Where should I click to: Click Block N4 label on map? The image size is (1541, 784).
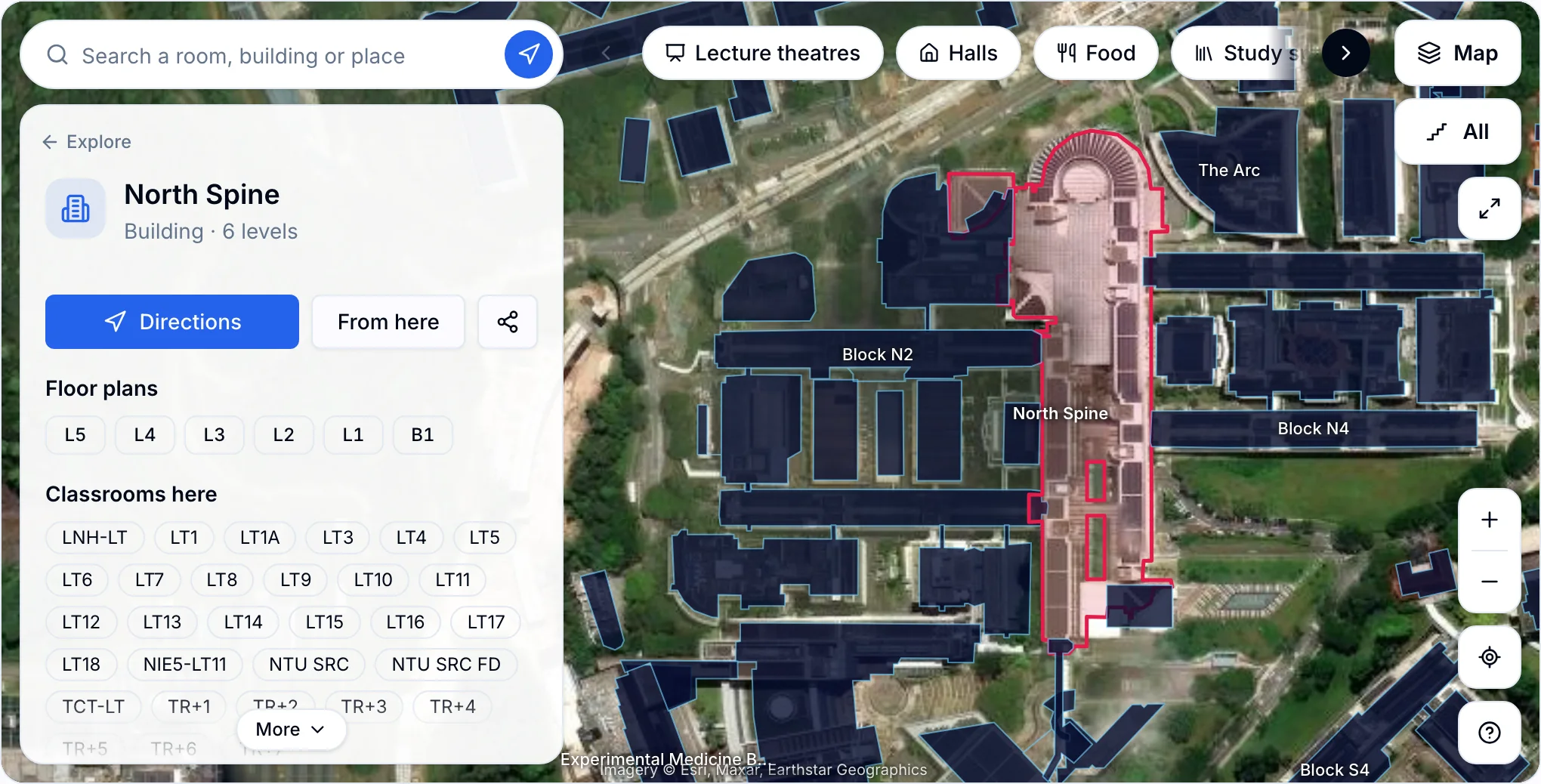click(1313, 429)
